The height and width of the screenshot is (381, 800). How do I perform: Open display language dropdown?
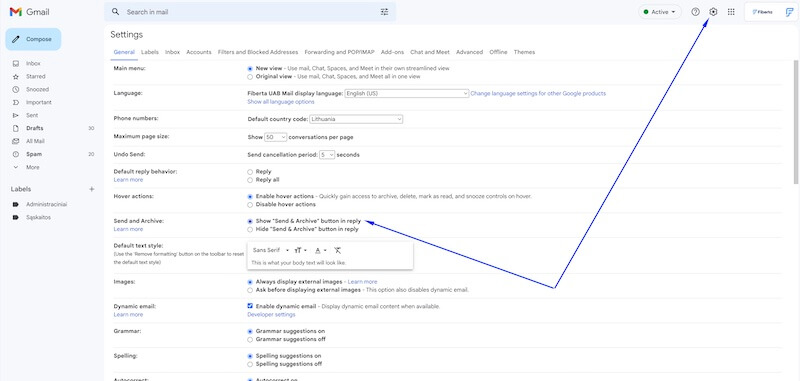coord(407,93)
